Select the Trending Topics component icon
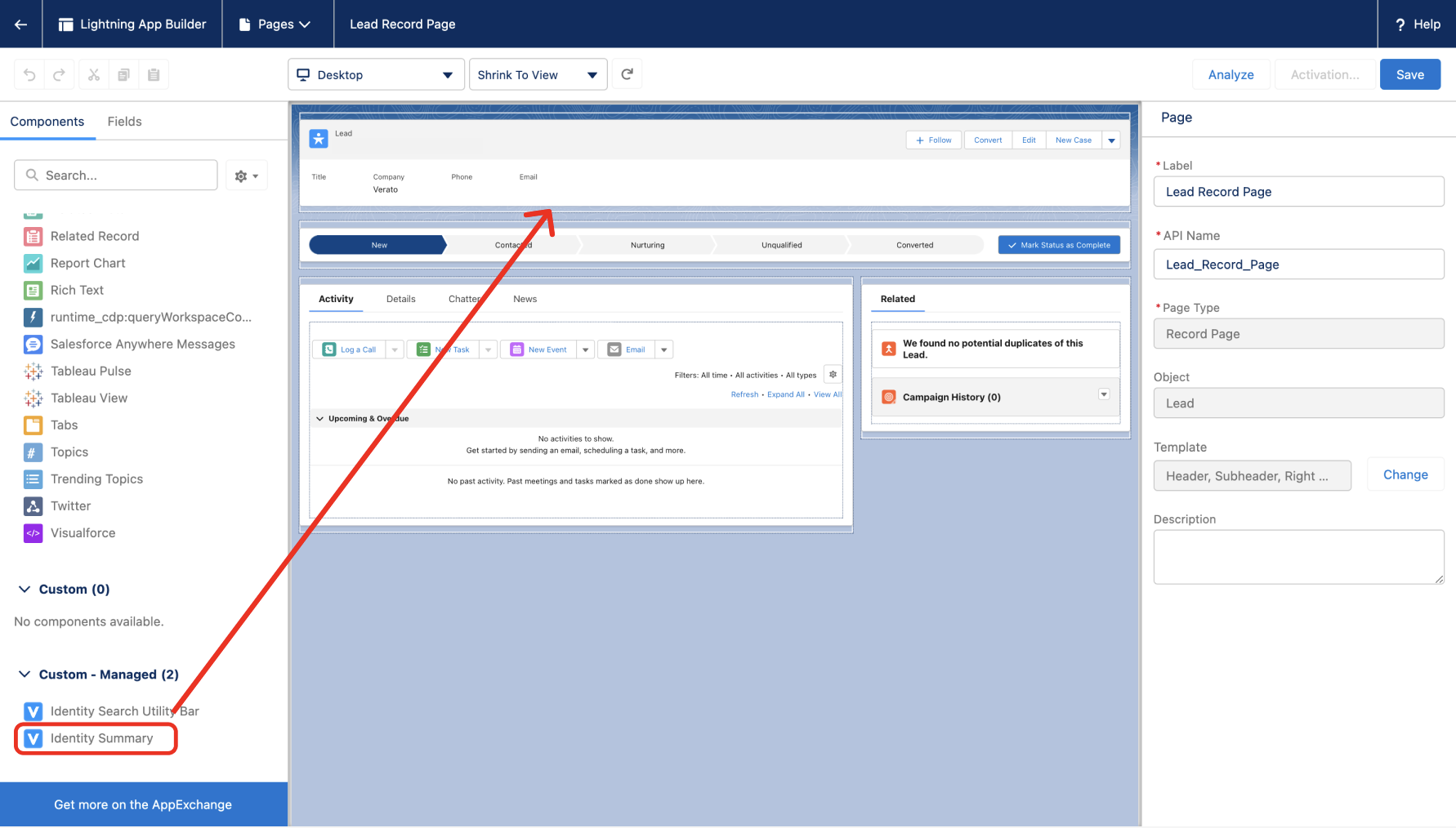Image resolution: width=1456 pixels, height=828 pixels. point(33,479)
